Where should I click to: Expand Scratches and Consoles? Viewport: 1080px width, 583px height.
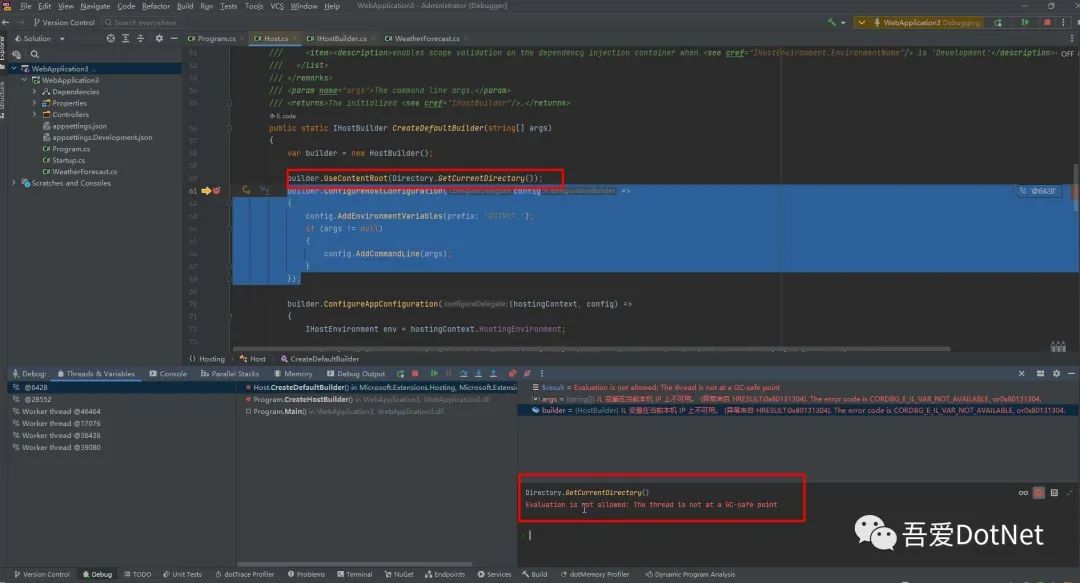pos(14,183)
